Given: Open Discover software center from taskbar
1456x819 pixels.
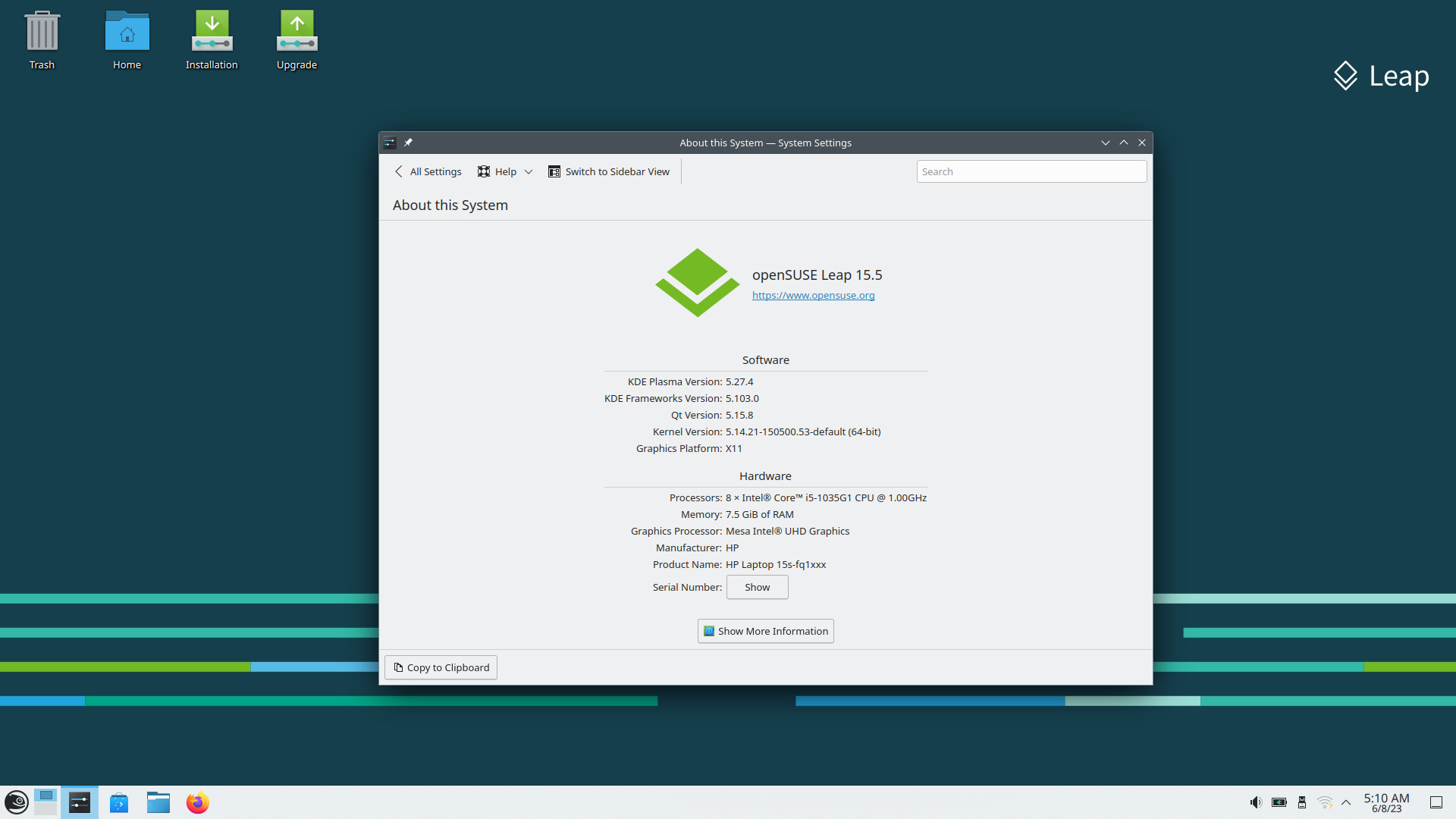Looking at the screenshot, I should click(119, 802).
